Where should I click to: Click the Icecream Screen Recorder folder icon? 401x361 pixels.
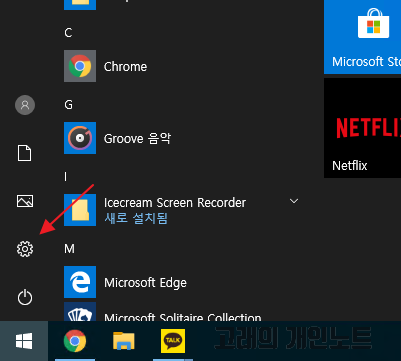pos(80,210)
